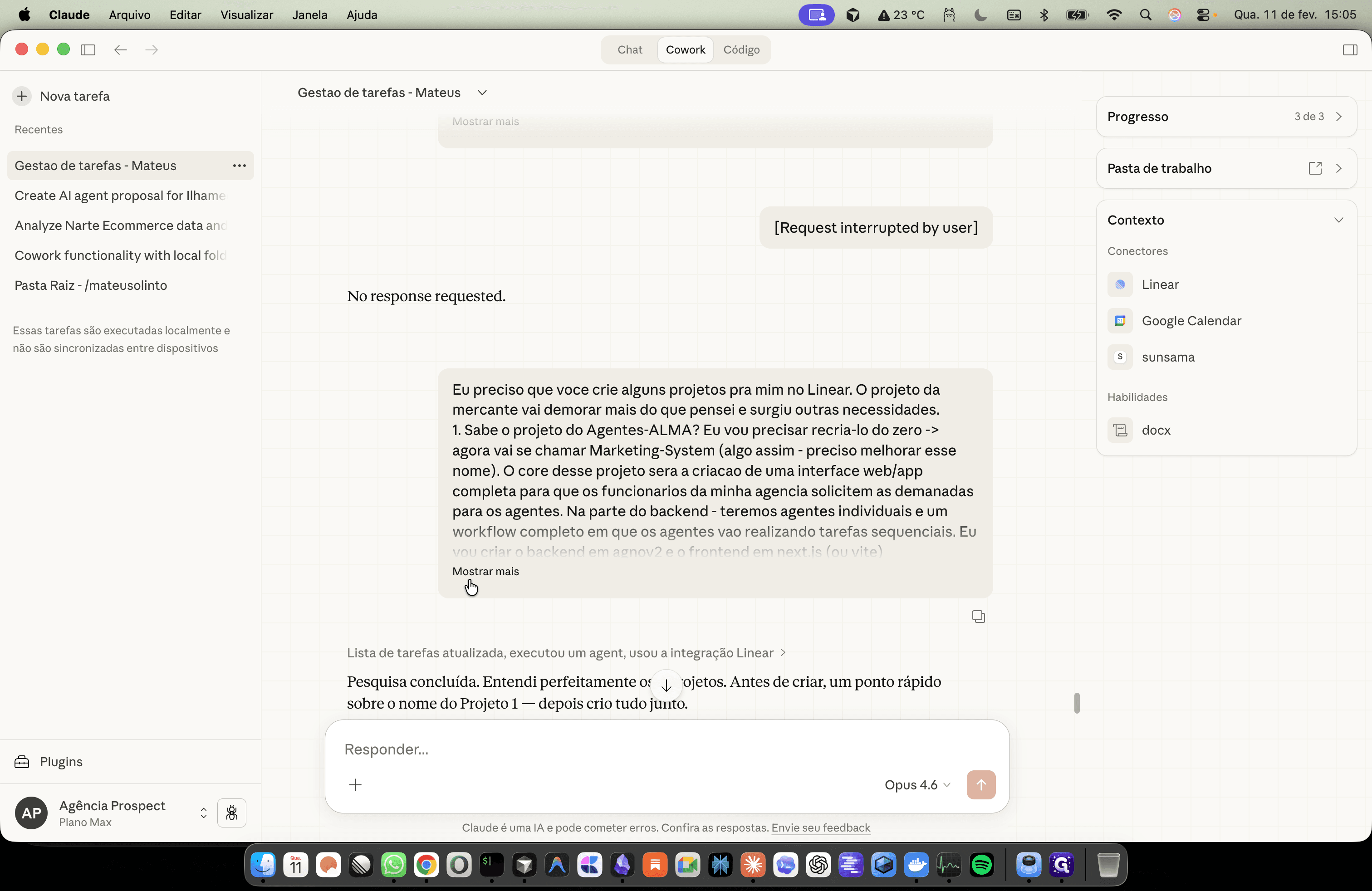Toggle the right panel icon in title bar
The image size is (1372, 891).
(x=1349, y=49)
